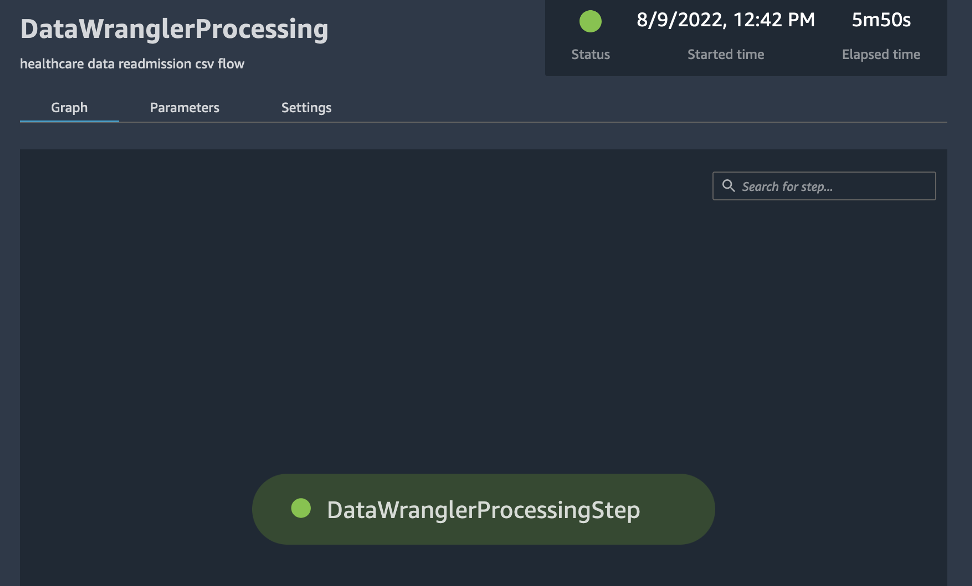Click the green status dot on DataWranglerProcessingStep node
The height and width of the screenshot is (586, 972).
(x=301, y=509)
